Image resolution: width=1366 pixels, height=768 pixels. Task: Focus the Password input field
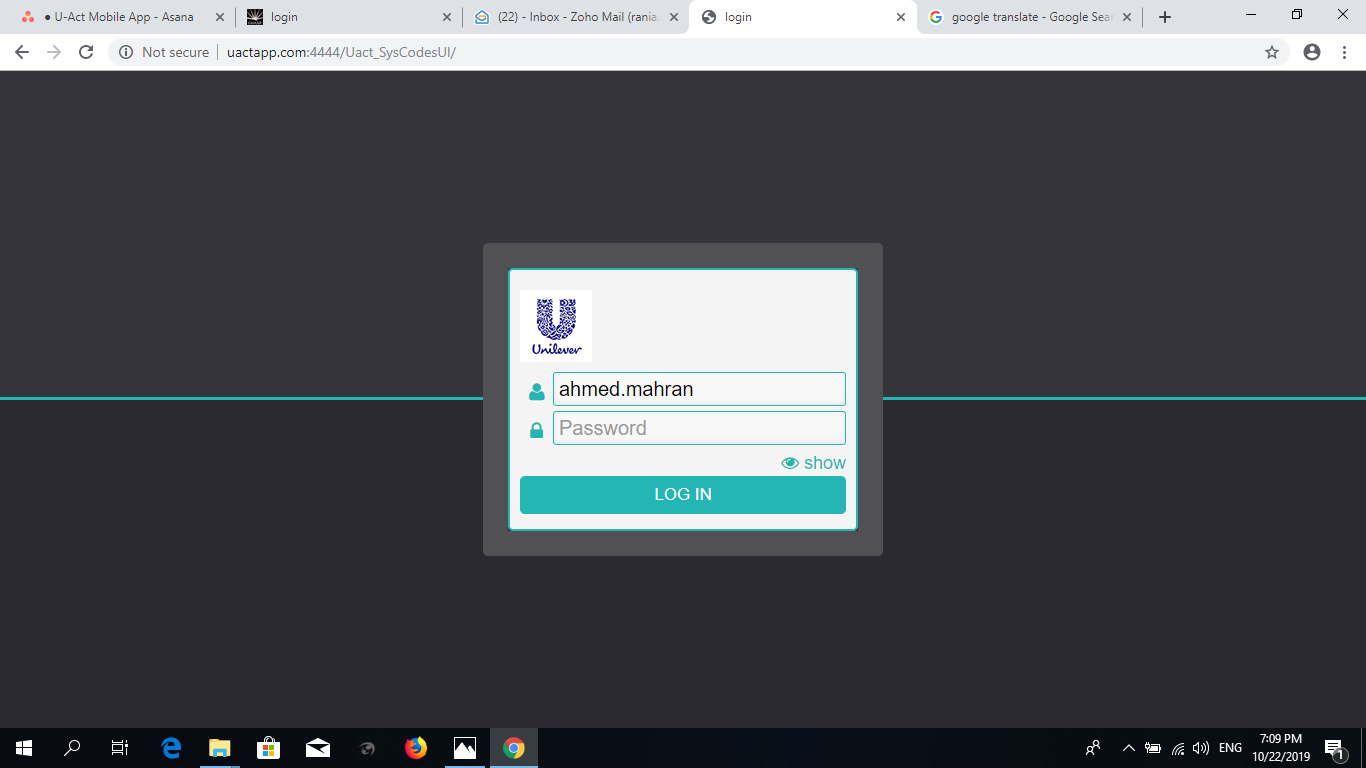699,428
